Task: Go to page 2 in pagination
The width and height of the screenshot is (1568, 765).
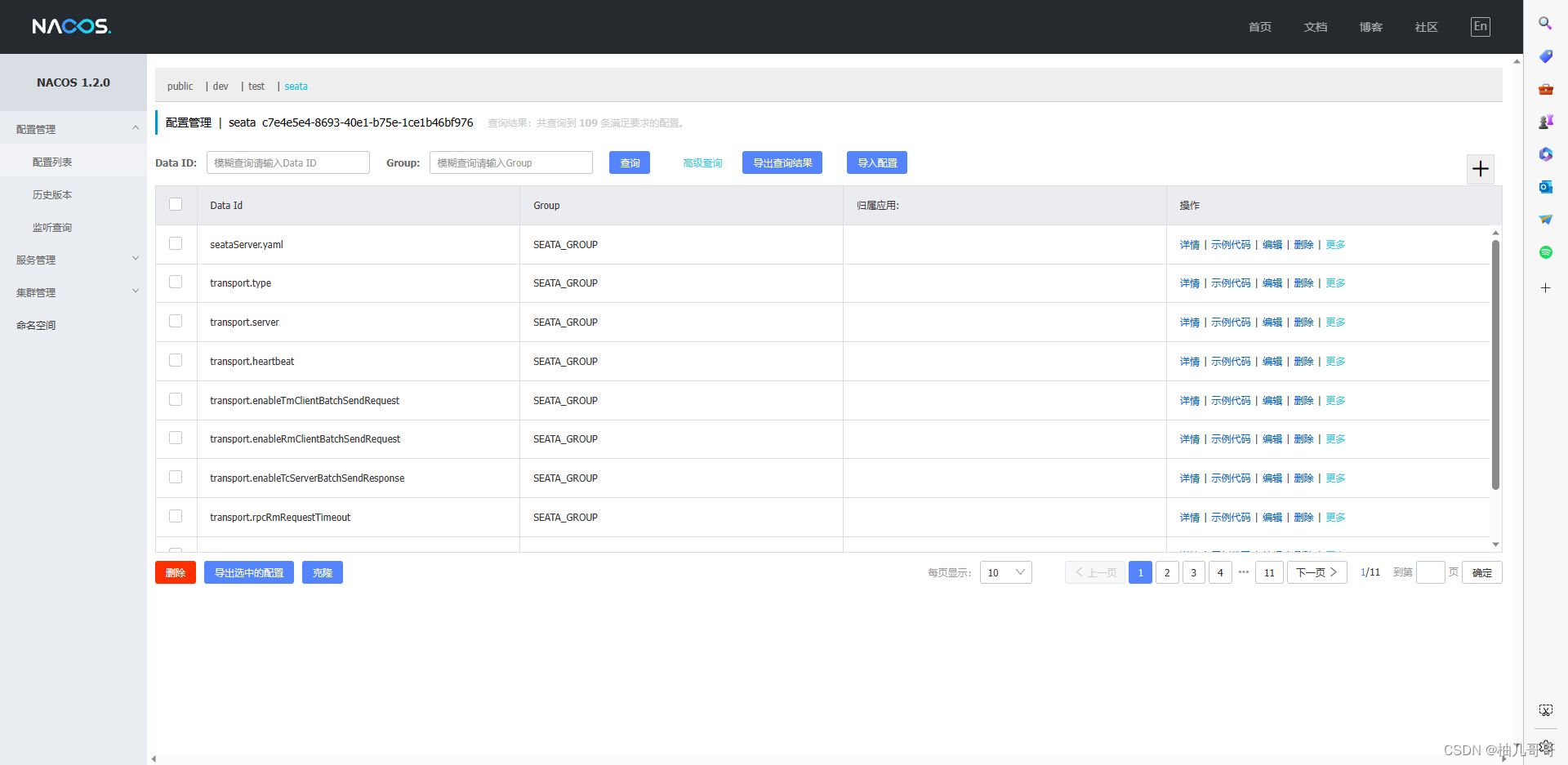Action: coord(1167,572)
